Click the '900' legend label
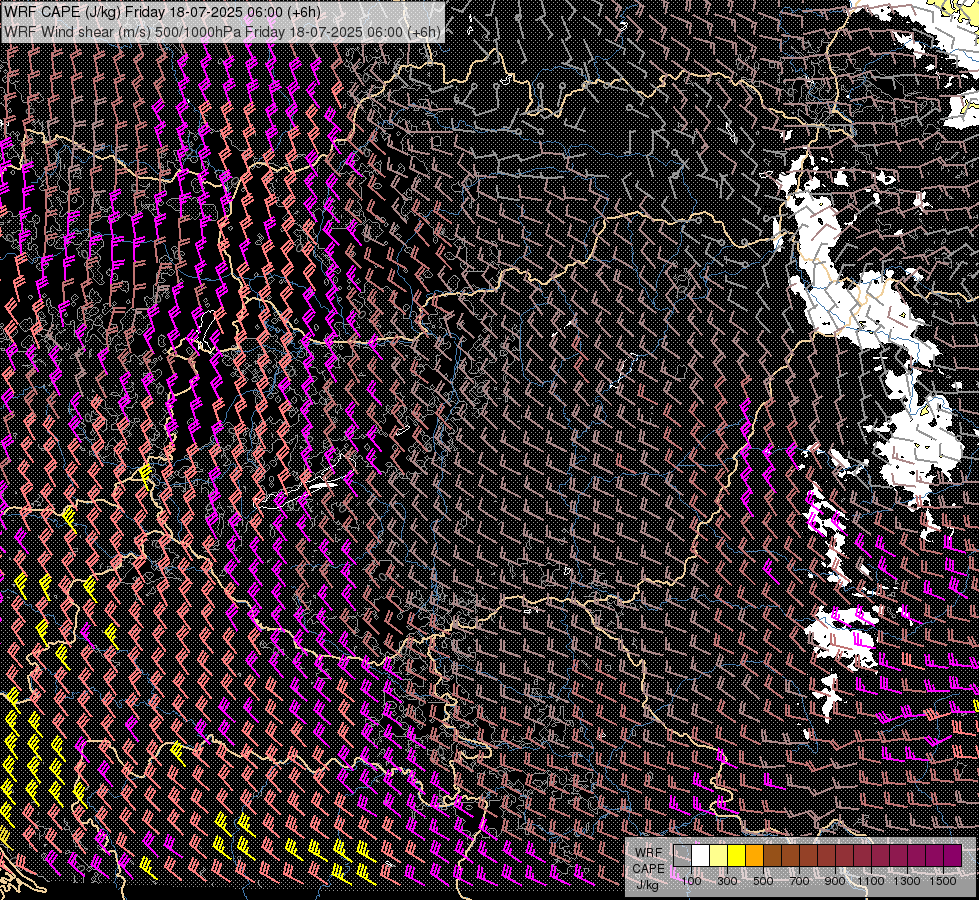Screen dimensions: 979x900 click(x=835, y=881)
